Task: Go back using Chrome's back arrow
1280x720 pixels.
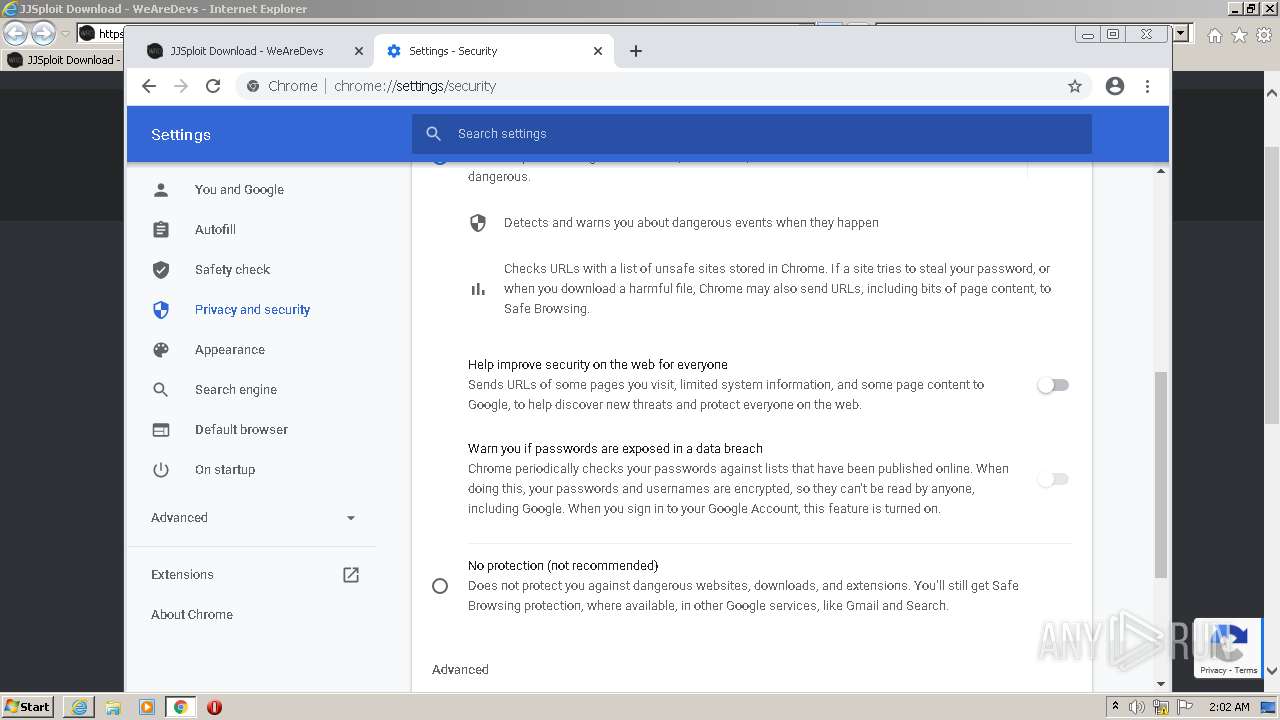Action: [149, 86]
